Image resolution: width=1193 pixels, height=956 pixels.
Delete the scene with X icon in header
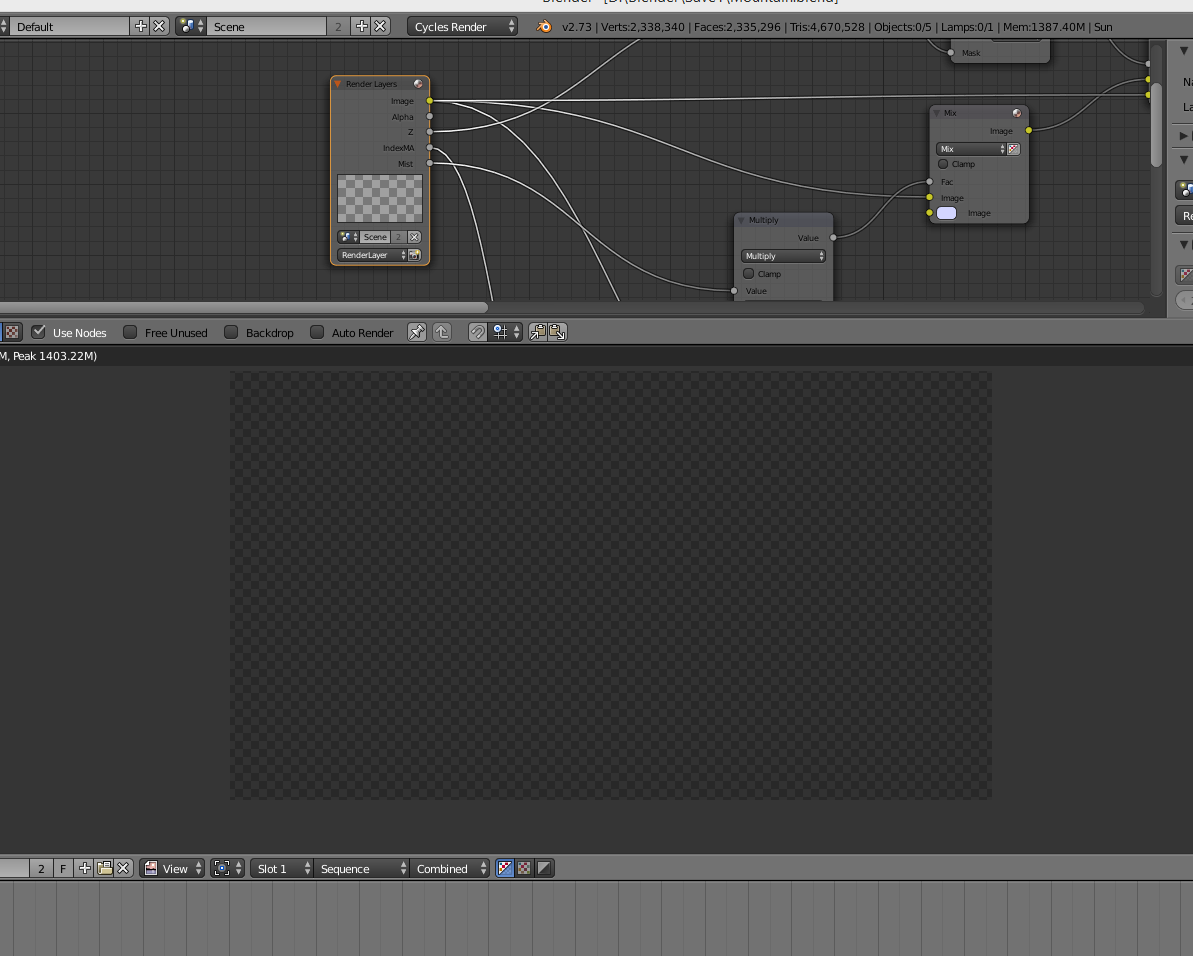(x=380, y=27)
